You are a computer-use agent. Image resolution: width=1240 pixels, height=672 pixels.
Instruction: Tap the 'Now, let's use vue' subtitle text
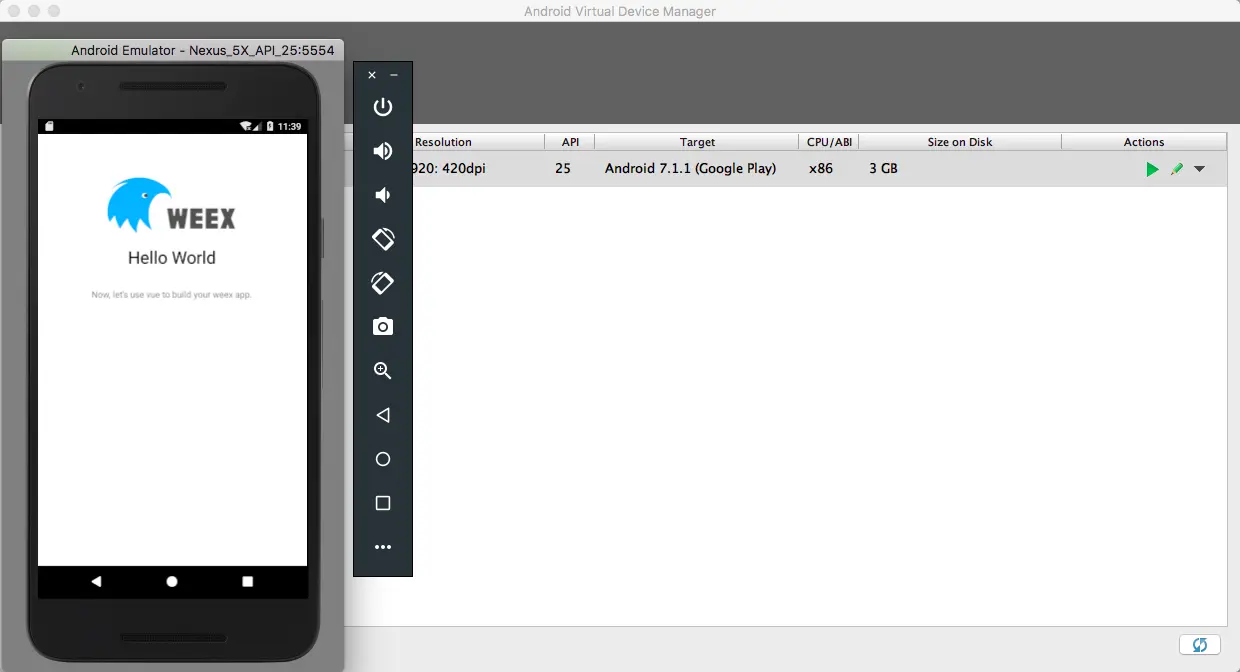[x=172, y=295]
